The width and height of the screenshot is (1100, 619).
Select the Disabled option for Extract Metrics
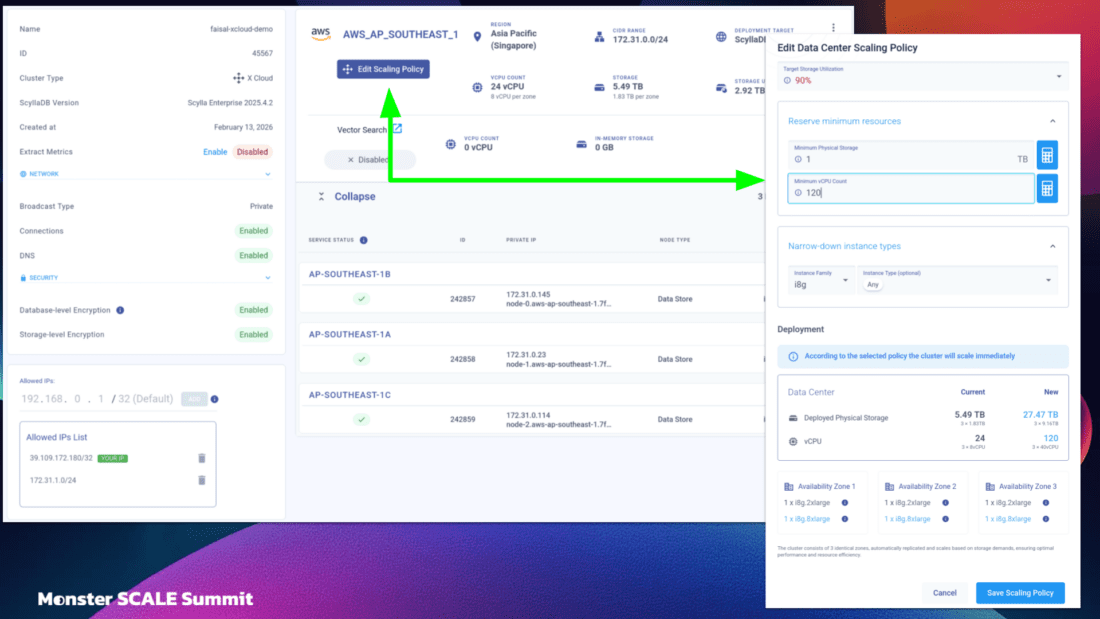coord(252,152)
